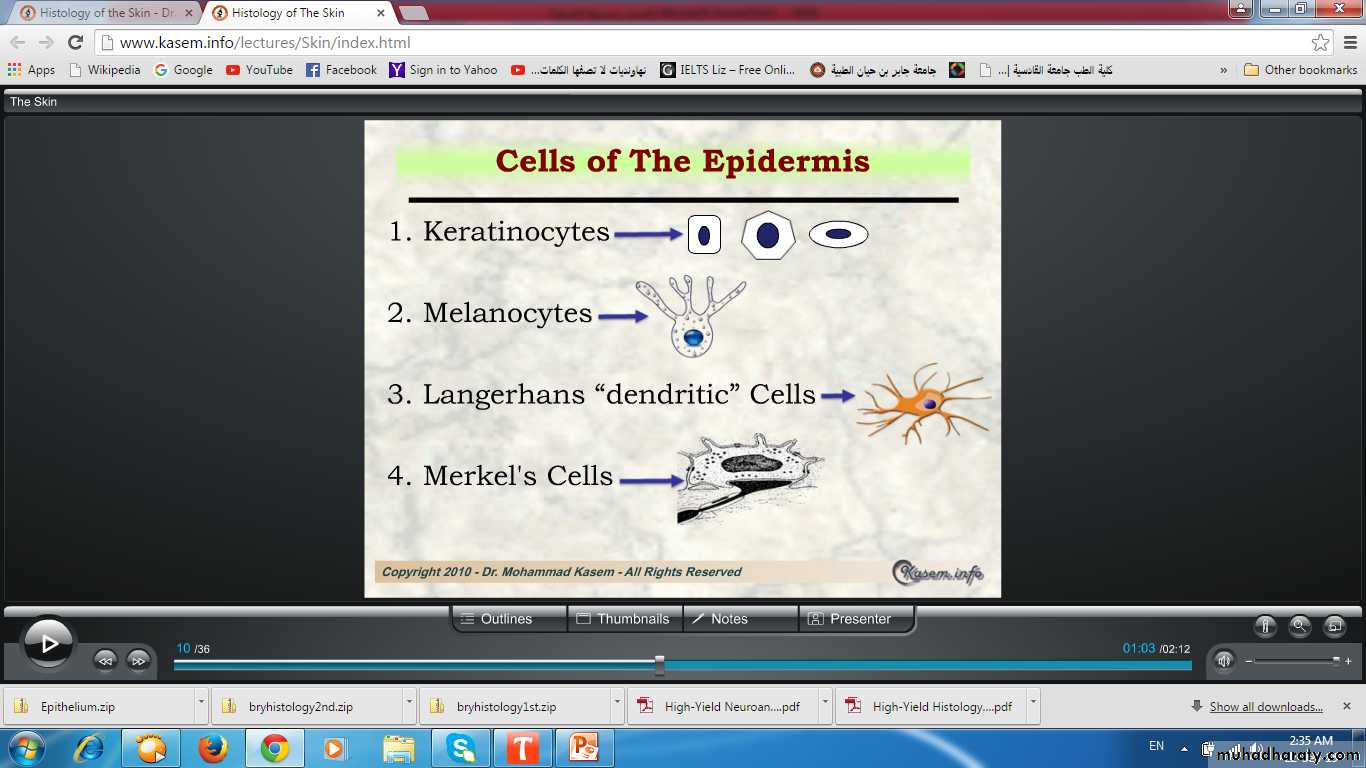
Task: Open Firefox from the Windows taskbar
Action: click(212, 748)
